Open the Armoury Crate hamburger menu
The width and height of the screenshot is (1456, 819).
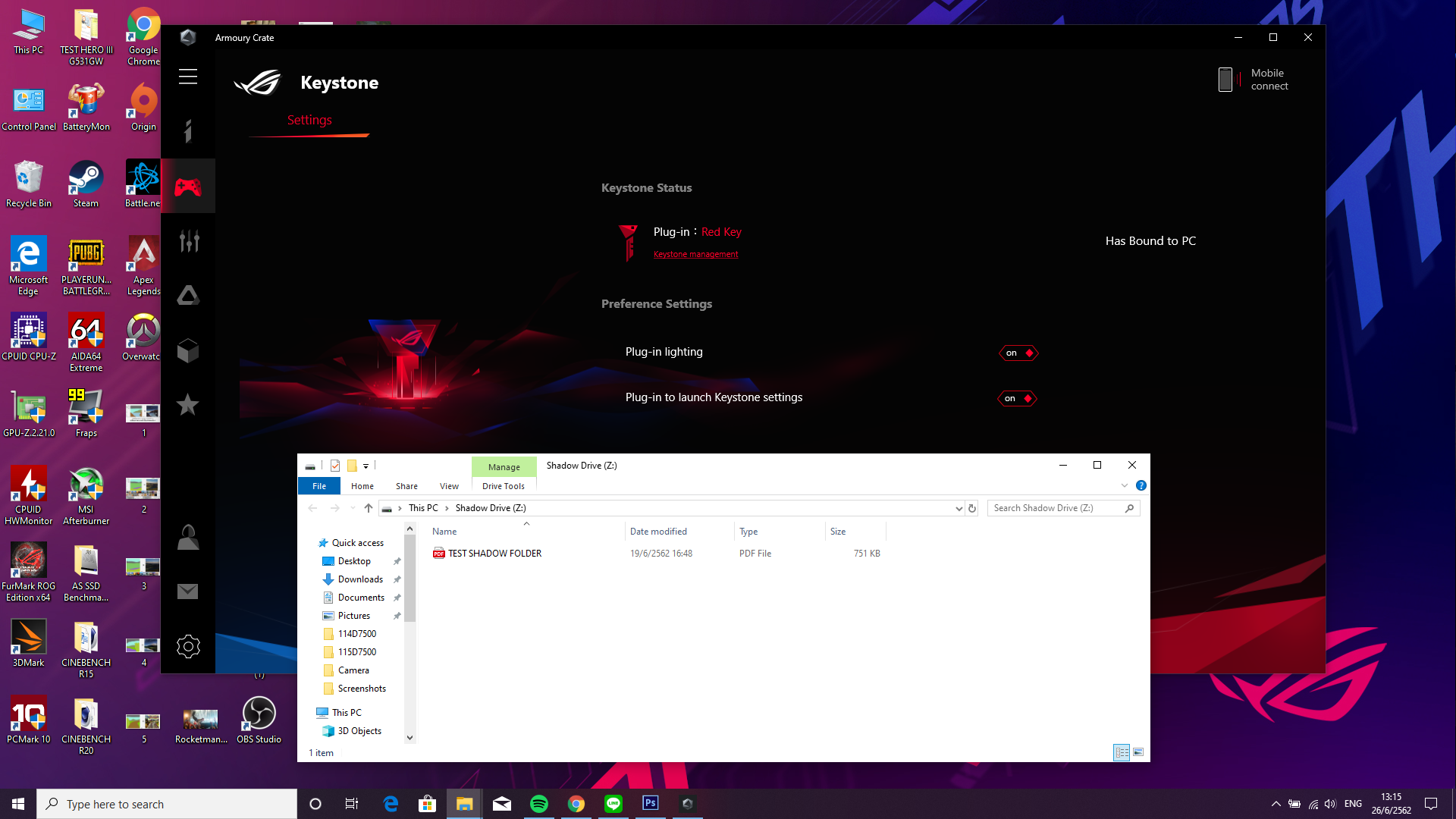[x=188, y=77]
